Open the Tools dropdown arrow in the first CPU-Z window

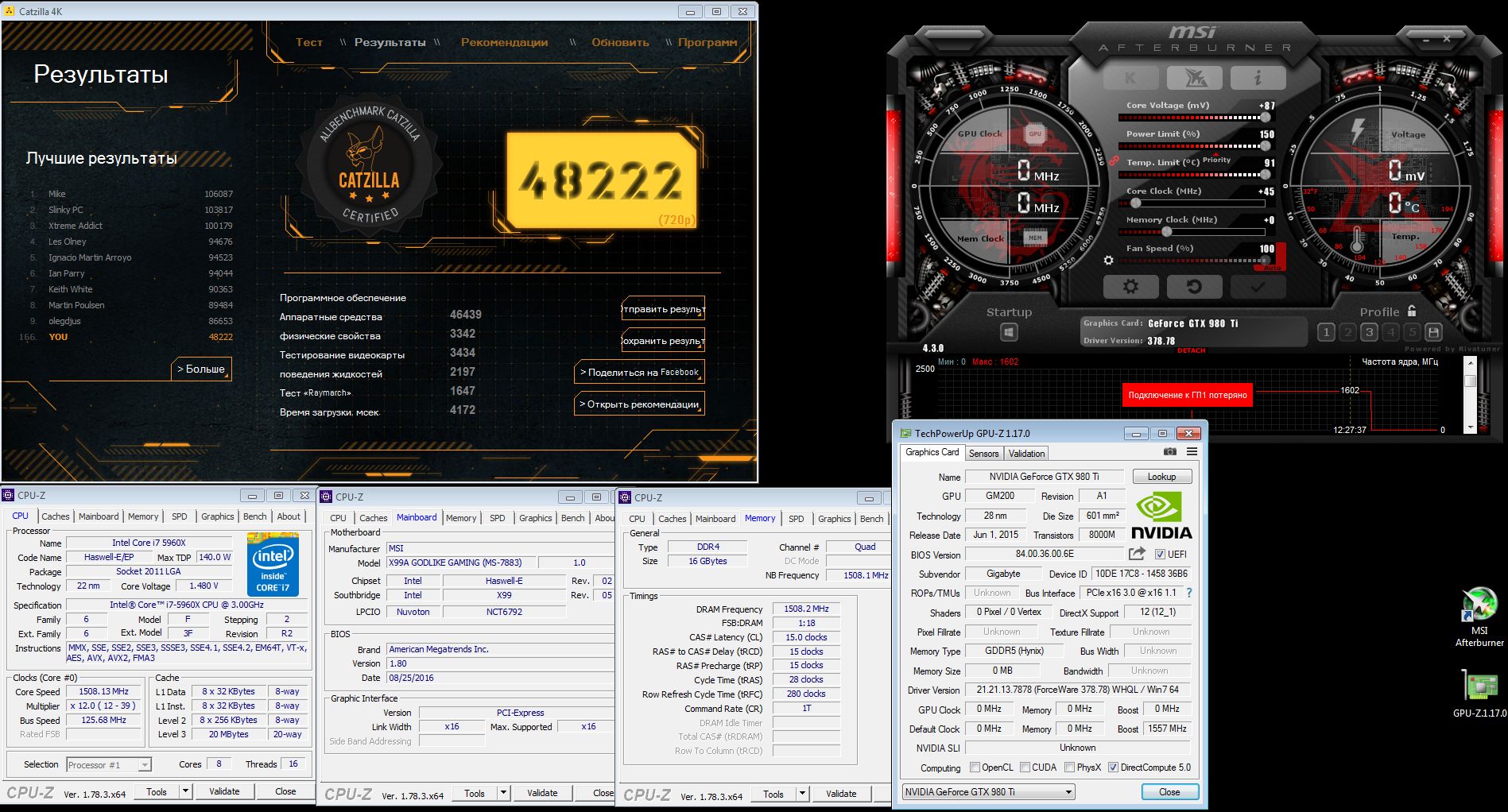185,791
